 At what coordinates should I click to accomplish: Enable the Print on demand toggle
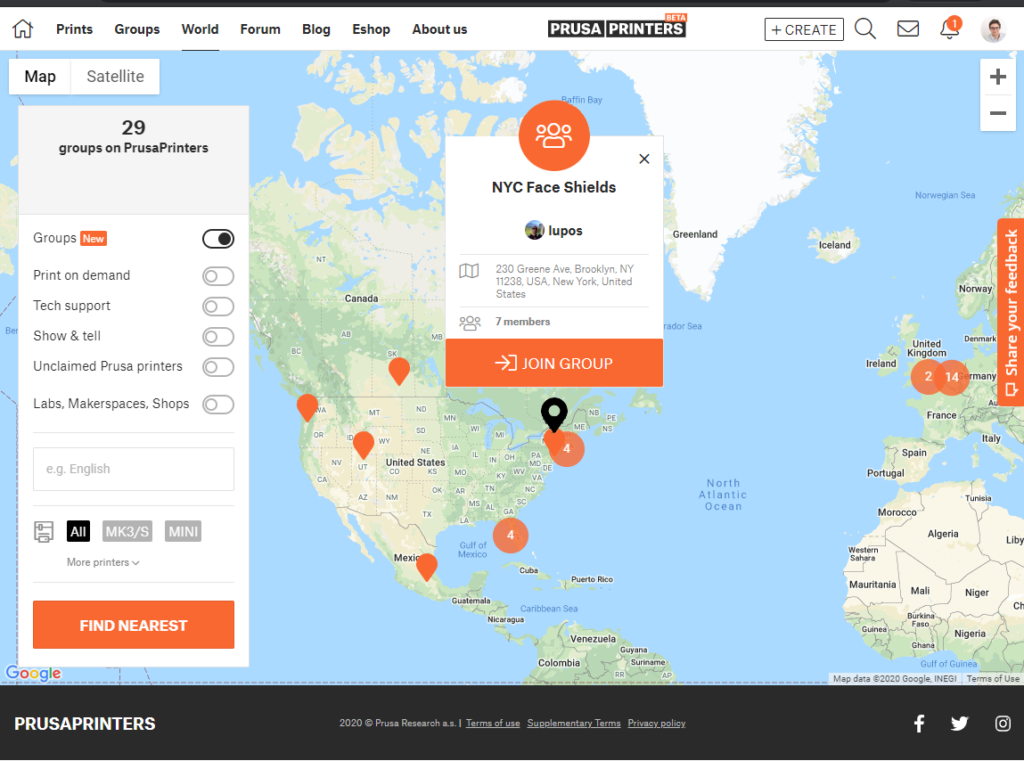point(218,276)
